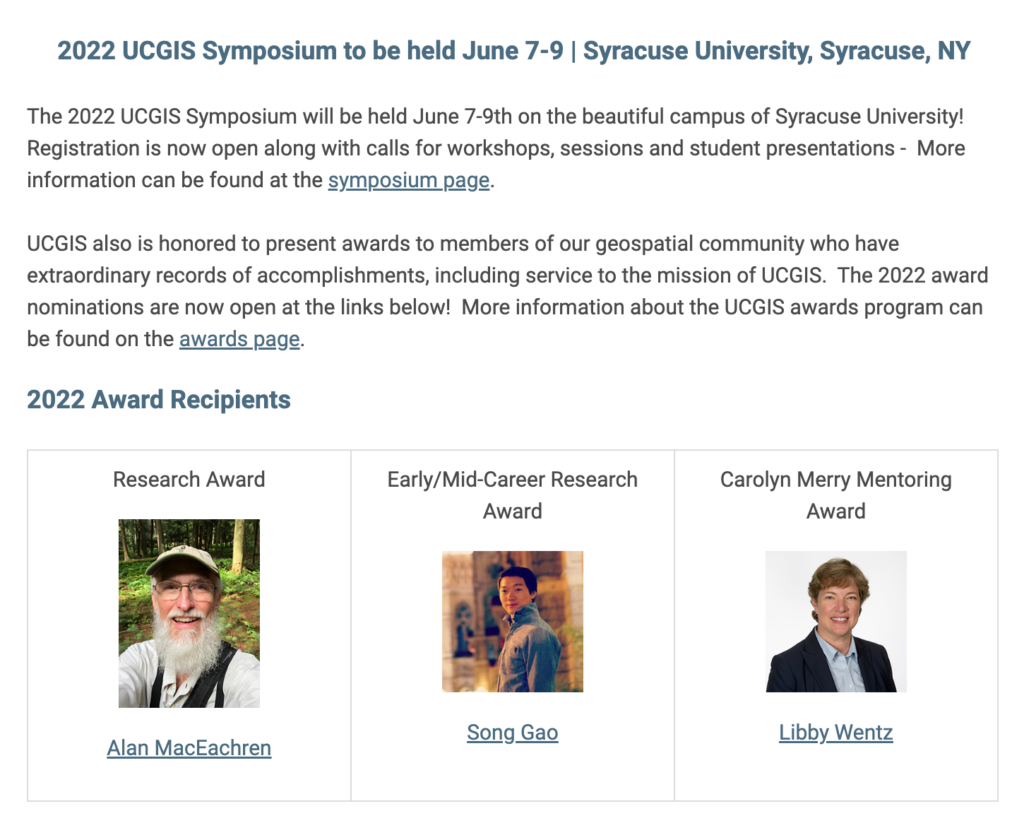Screen dimensions: 1024x835
Task: Select the "Early/Mid-Career Research Award" title
Action: (x=512, y=495)
